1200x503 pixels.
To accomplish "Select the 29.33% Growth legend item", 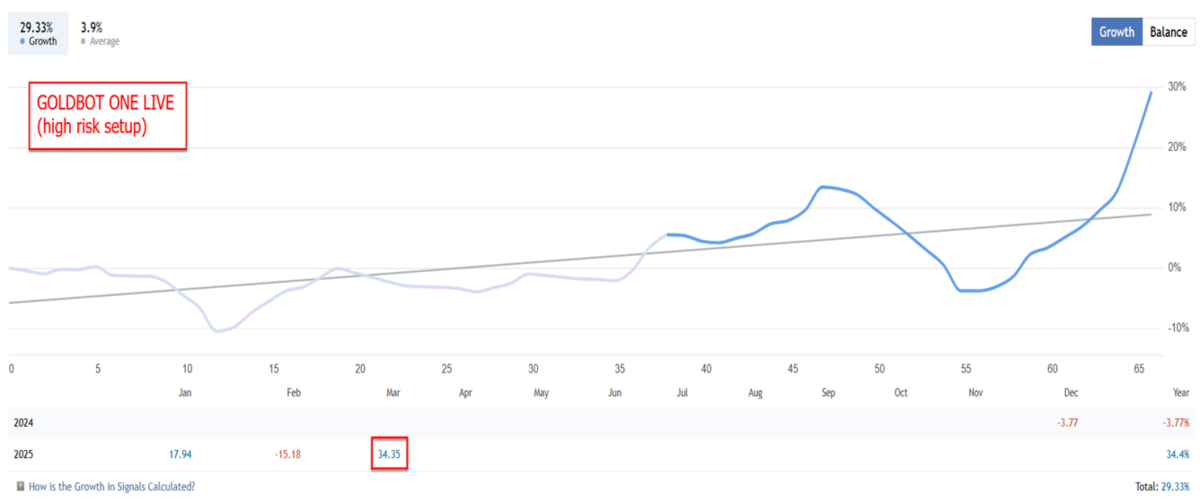I will tap(39, 32).
